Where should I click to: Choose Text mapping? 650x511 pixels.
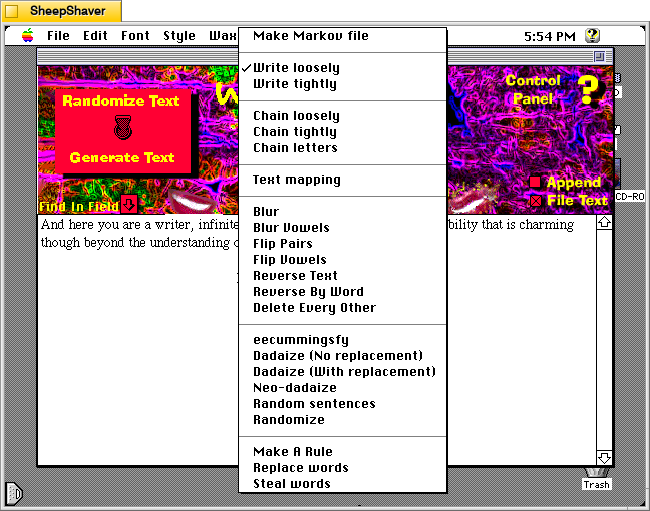coord(342,180)
